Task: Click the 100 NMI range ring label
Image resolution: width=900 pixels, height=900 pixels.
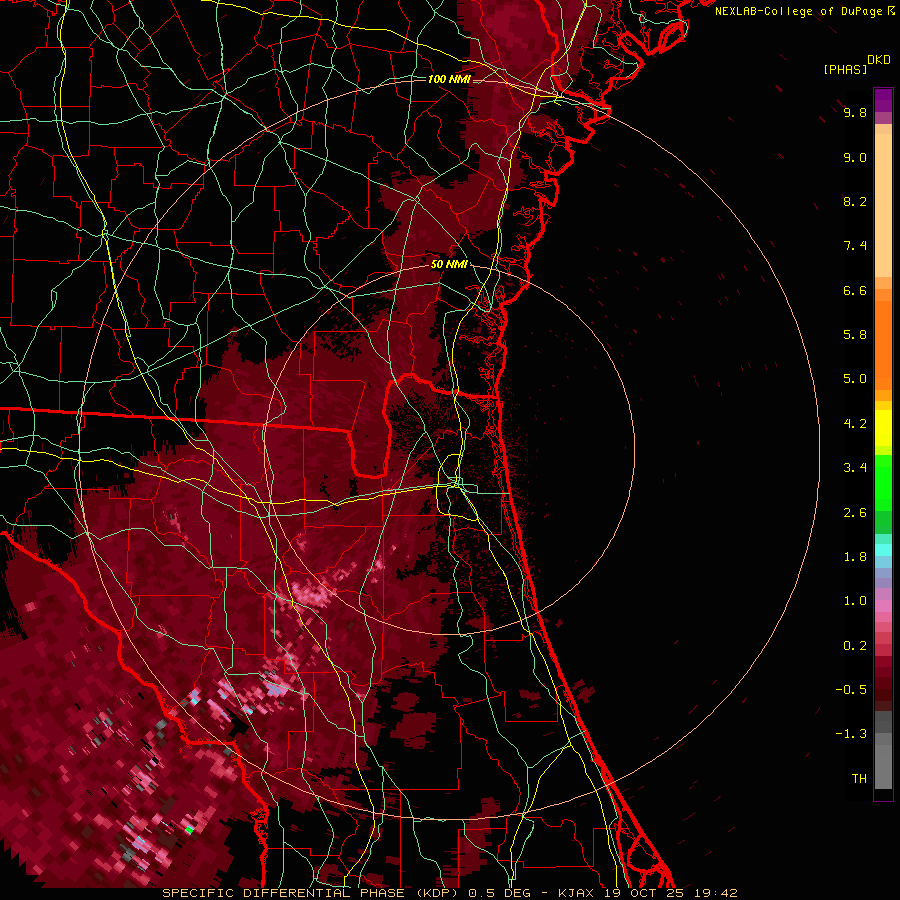Action: point(449,79)
